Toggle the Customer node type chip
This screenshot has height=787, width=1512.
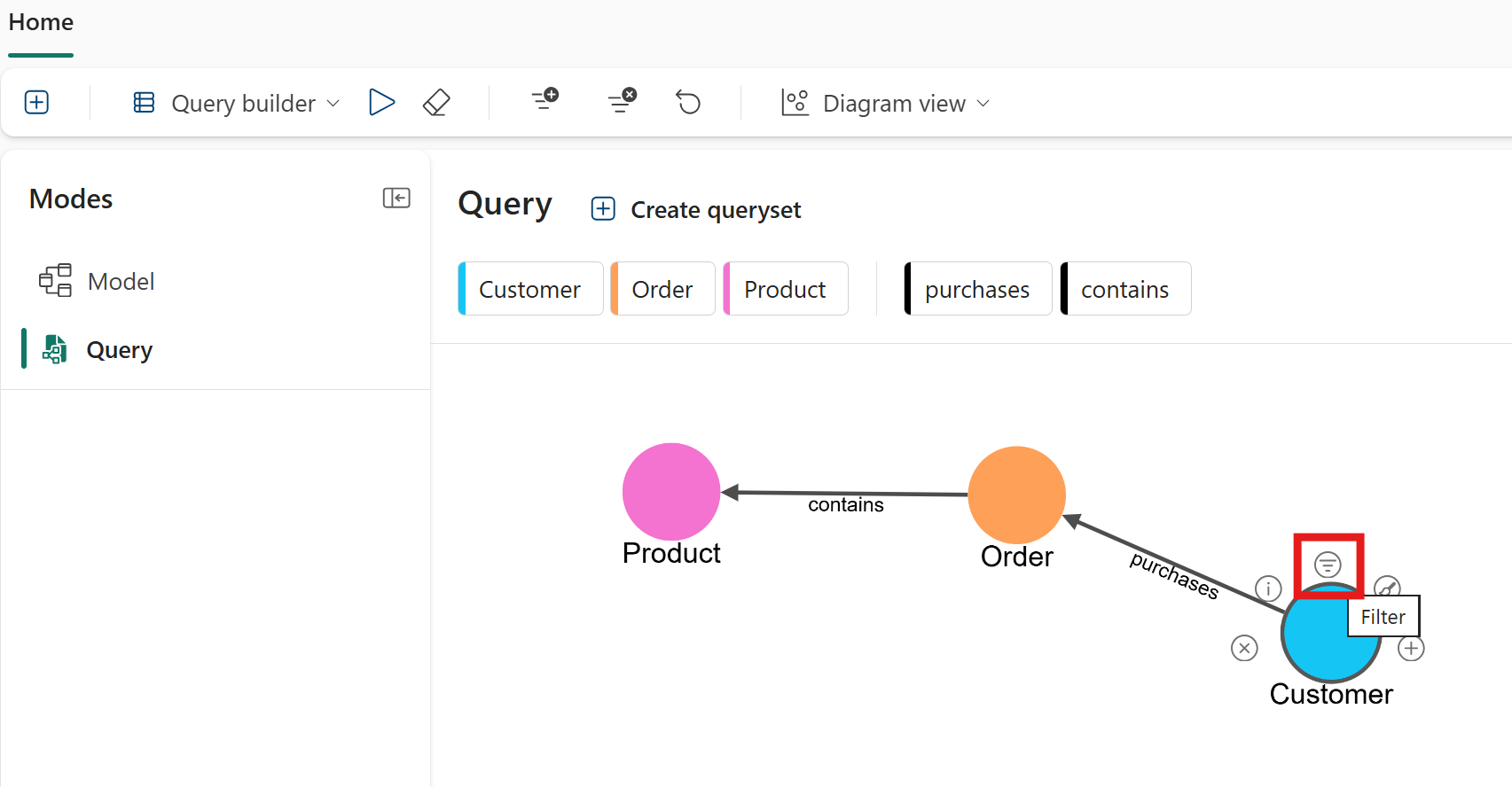tap(530, 289)
